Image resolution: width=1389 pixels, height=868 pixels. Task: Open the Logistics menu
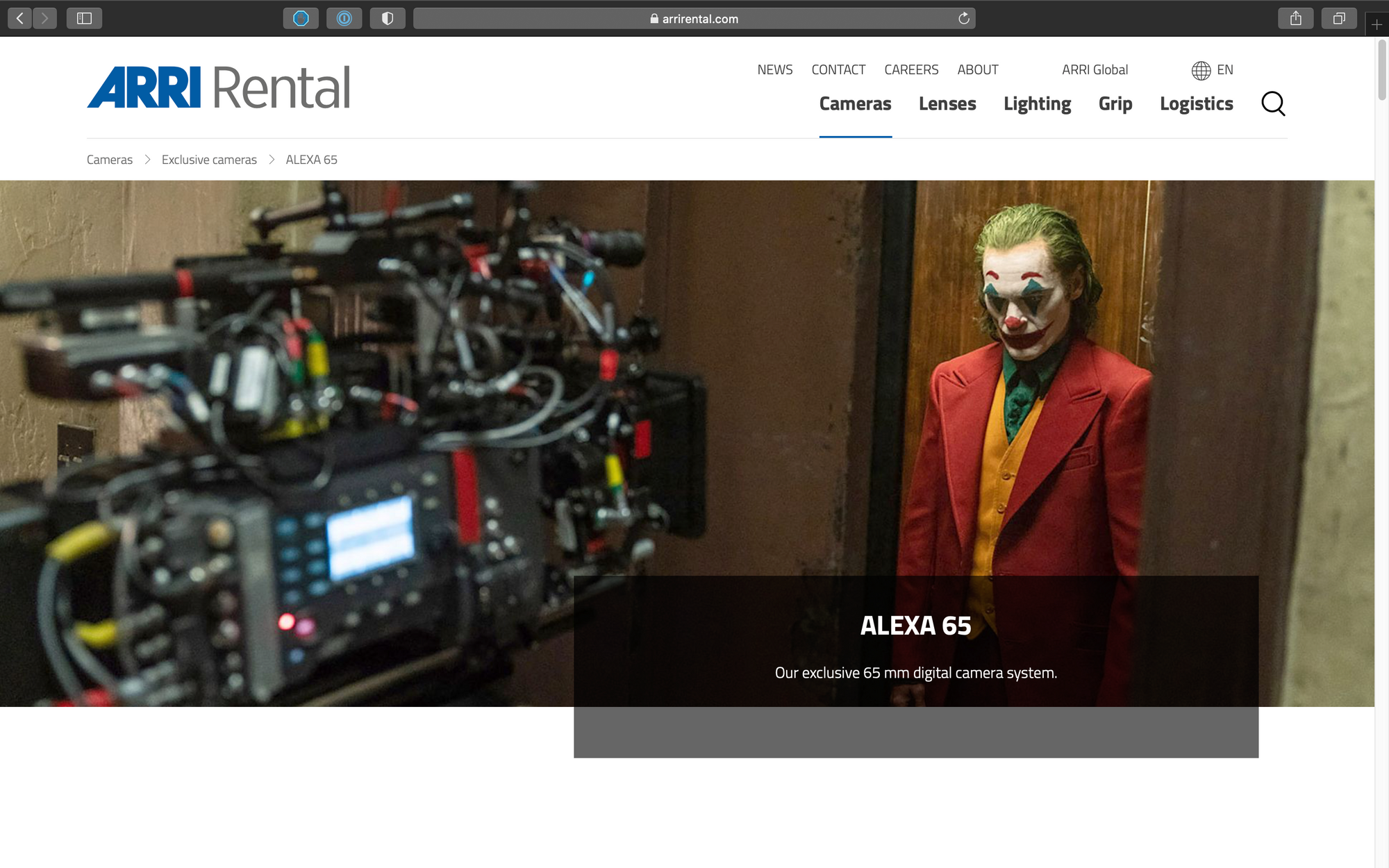(x=1197, y=104)
